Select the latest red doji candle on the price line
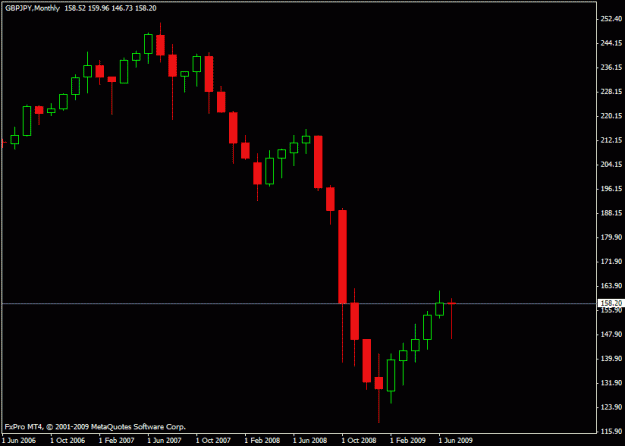 click(451, 303)
